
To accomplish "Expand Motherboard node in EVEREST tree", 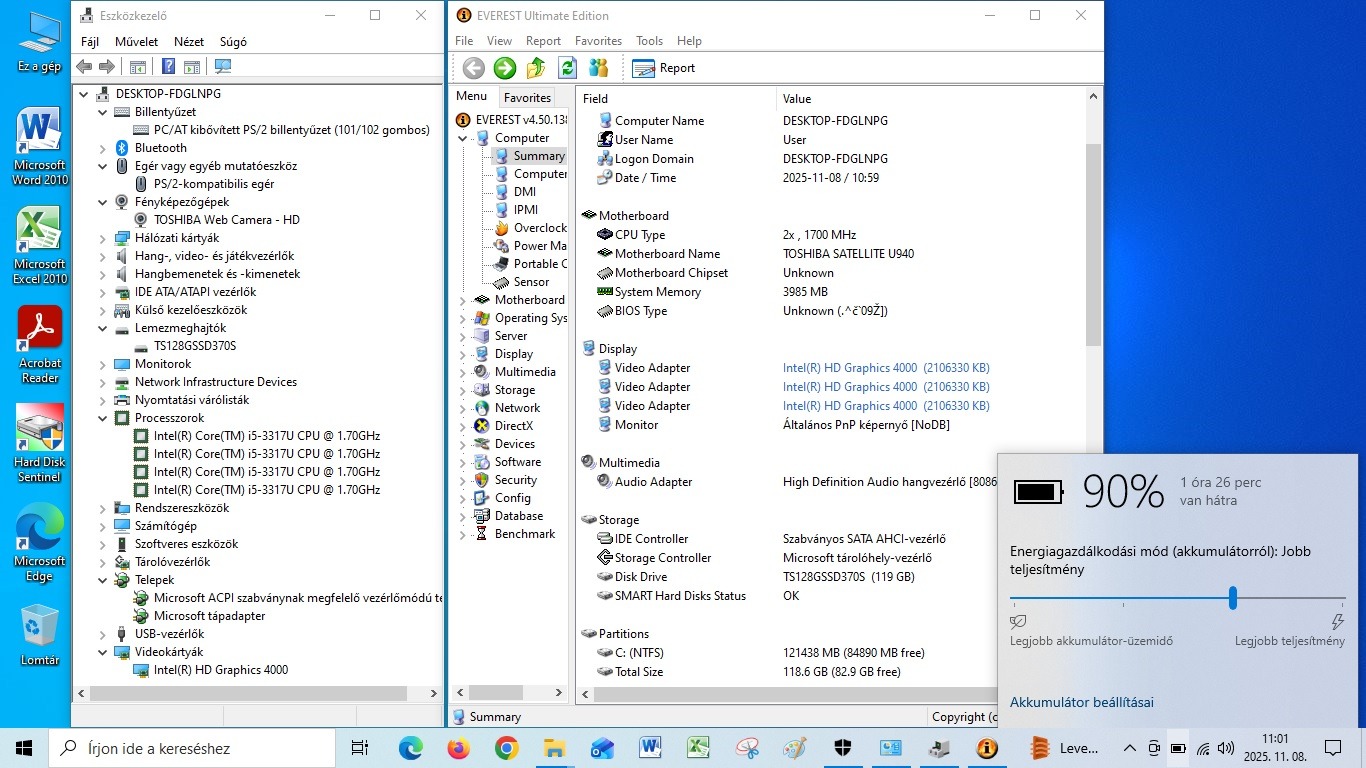I will tap(463, 300).
